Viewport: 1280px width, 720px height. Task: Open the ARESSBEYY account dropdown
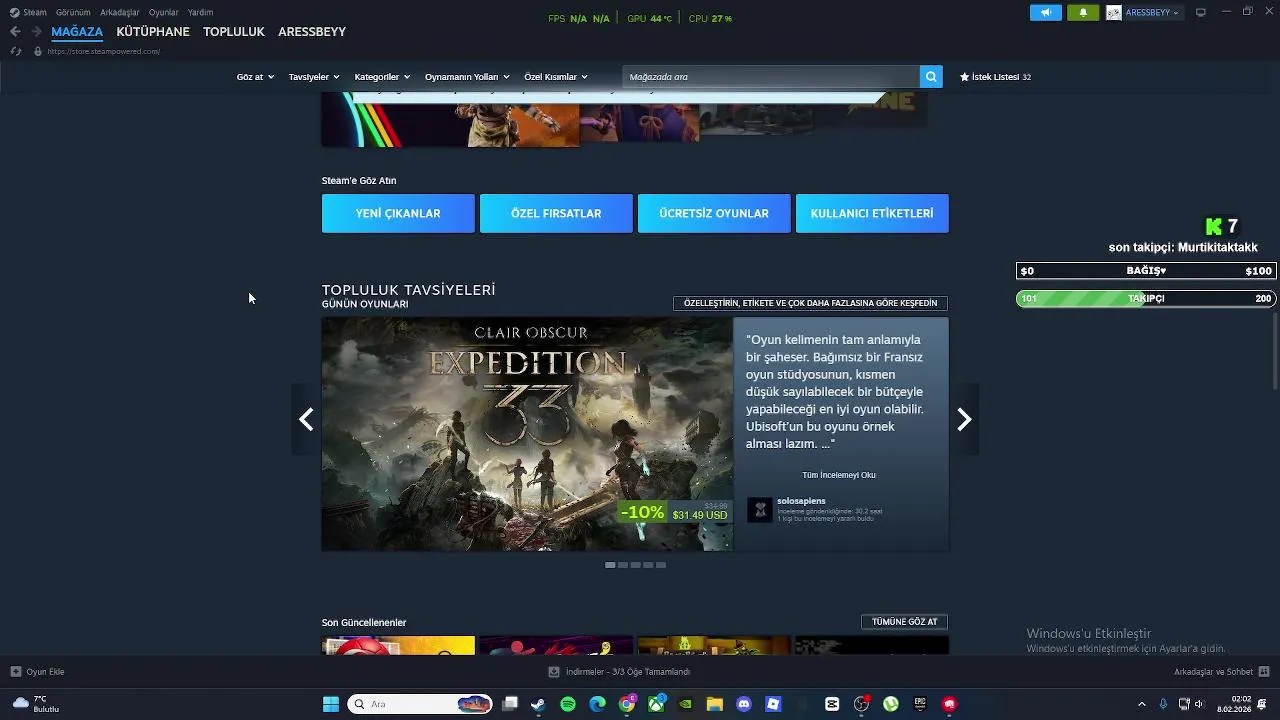click(x=1153, y=13)
